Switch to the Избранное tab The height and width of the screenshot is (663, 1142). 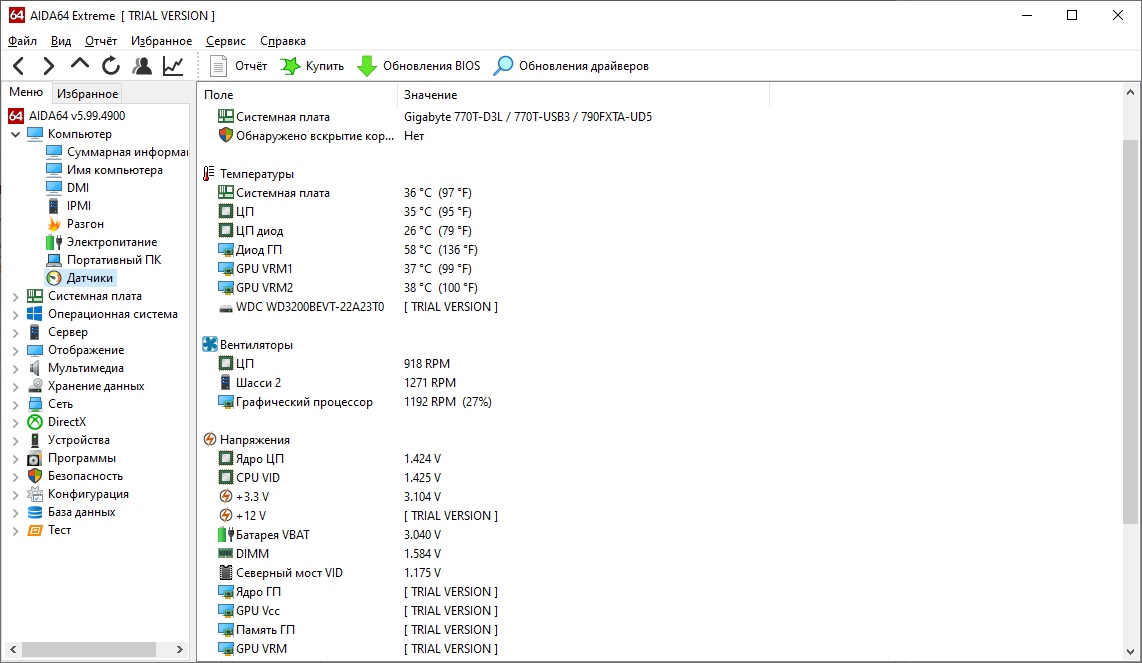pyautogui.click(x=87, y=94)
